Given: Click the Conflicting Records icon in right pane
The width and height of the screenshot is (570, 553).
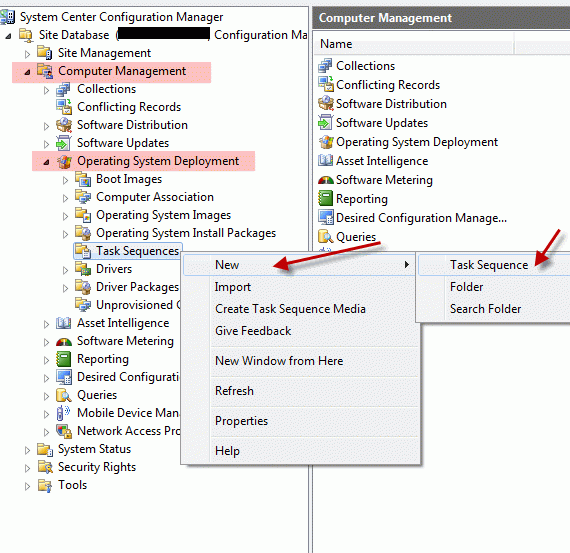Looking at the screenshot, I should coord(325,84).
